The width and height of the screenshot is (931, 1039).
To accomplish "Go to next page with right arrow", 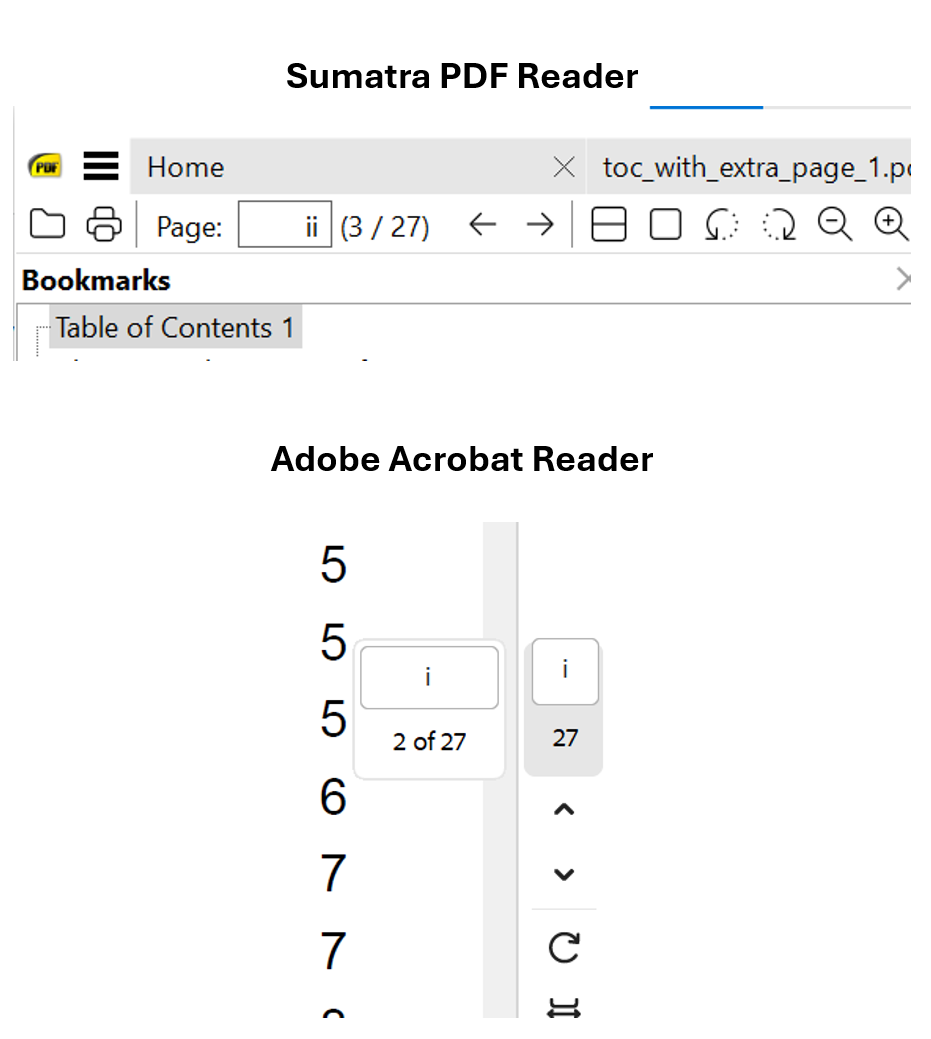I will [x=540, y=225].
